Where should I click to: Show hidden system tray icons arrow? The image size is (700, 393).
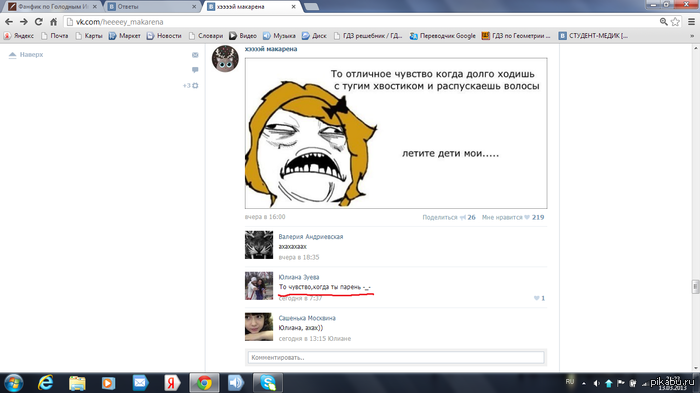[x=583, y=383]
